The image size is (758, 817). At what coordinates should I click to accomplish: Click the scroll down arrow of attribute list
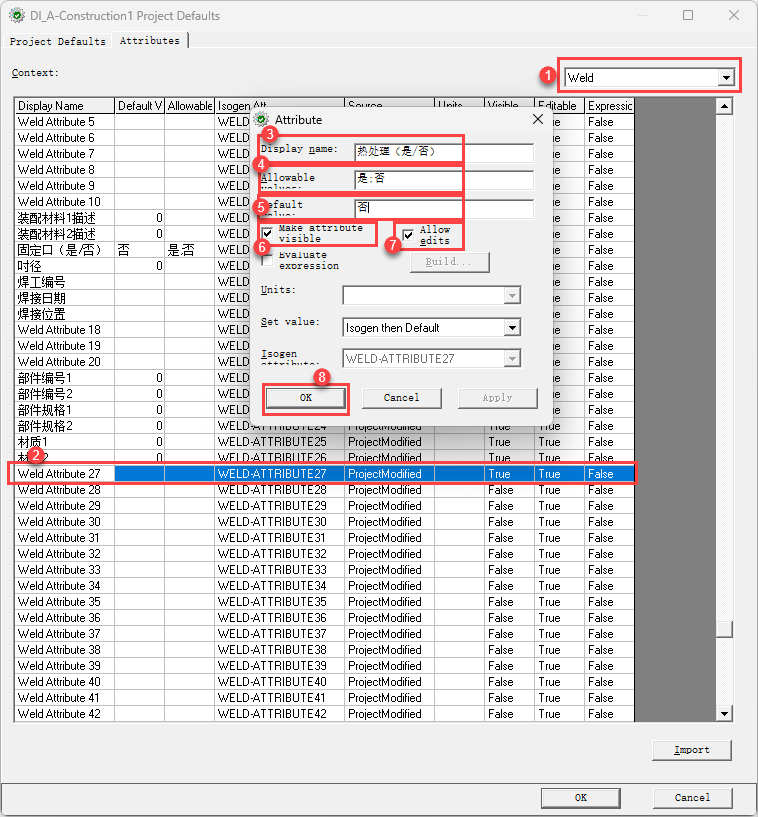coord(726,714)
